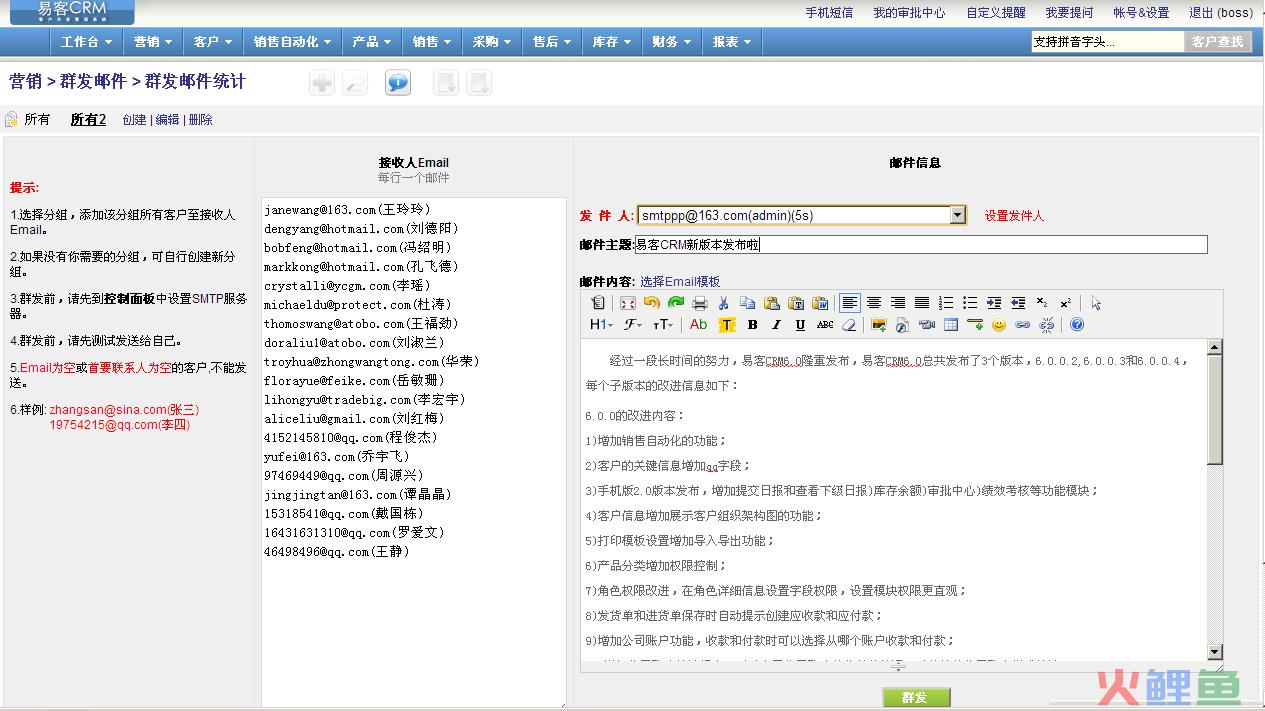
Task: Open the 库存 menu
Action: (x=612, y=42)
